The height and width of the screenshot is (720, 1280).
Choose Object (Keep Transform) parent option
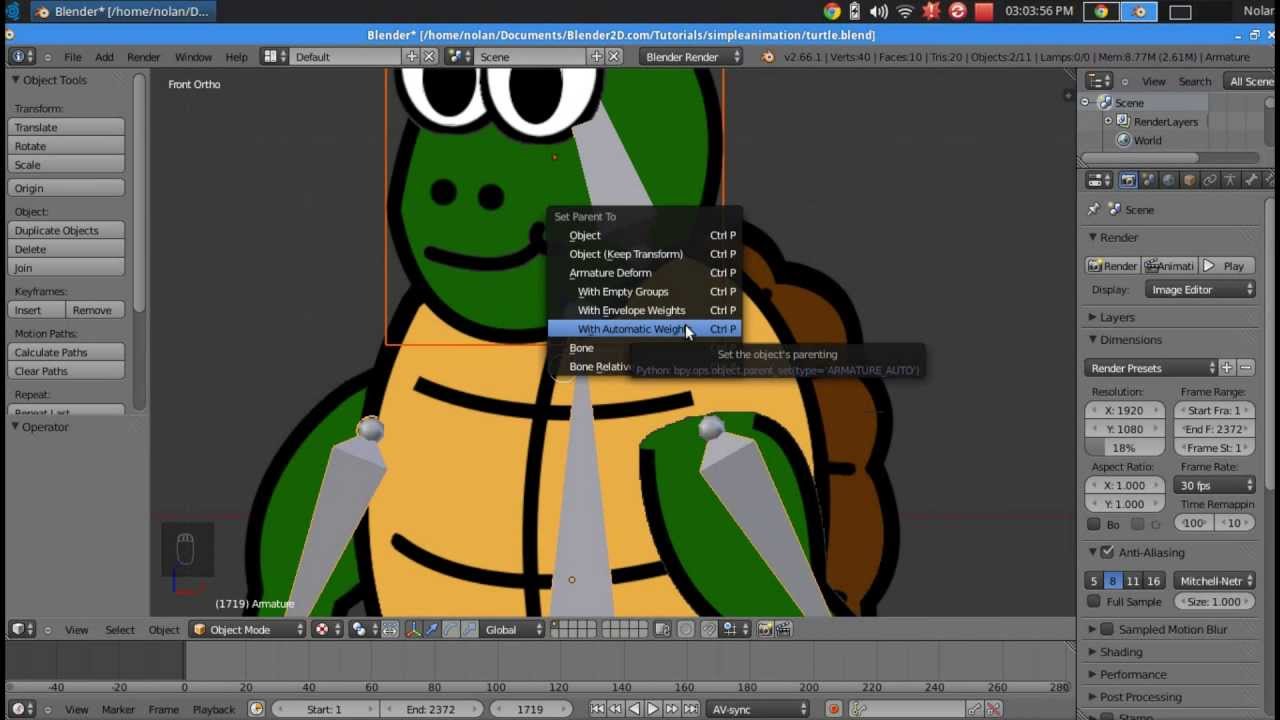click(x=644, y=254)
